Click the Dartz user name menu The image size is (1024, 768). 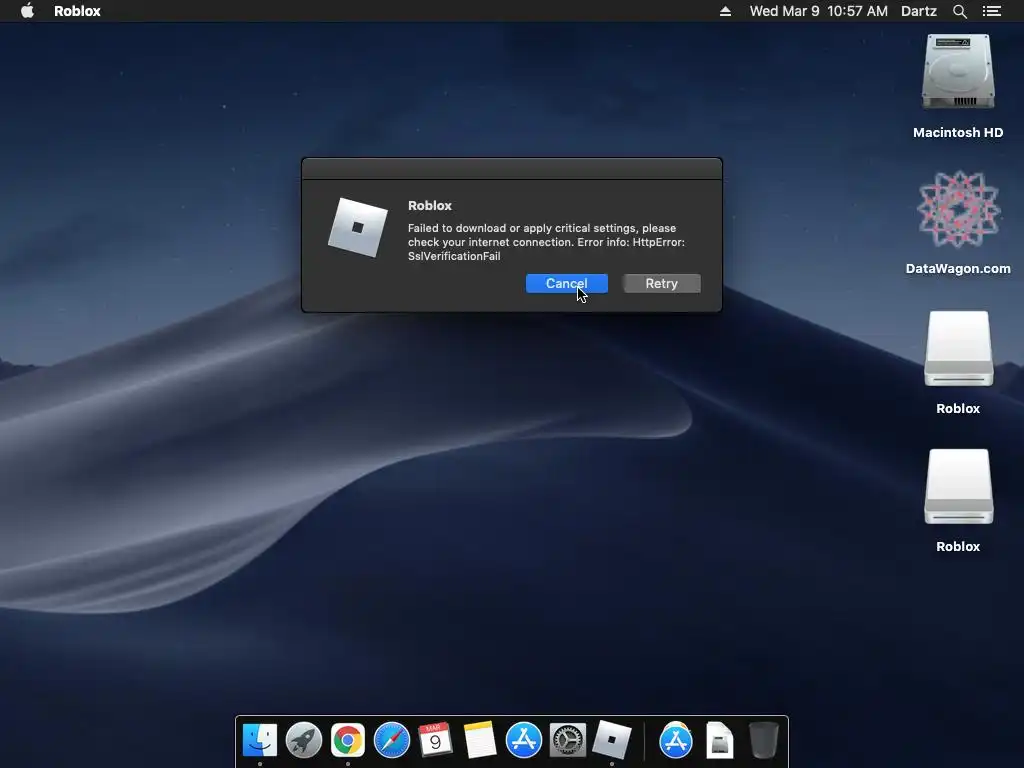pos(919,11)
